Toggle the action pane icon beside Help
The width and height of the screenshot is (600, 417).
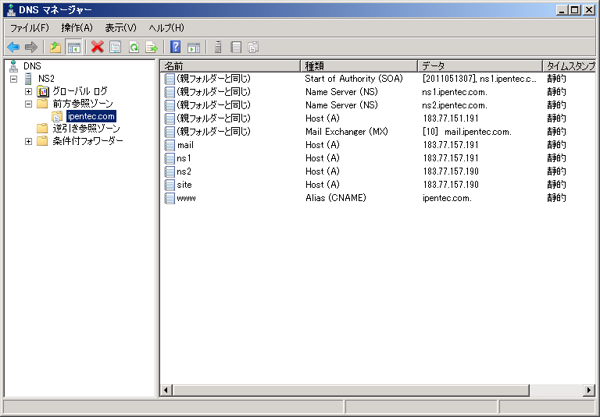coord(194,47)
